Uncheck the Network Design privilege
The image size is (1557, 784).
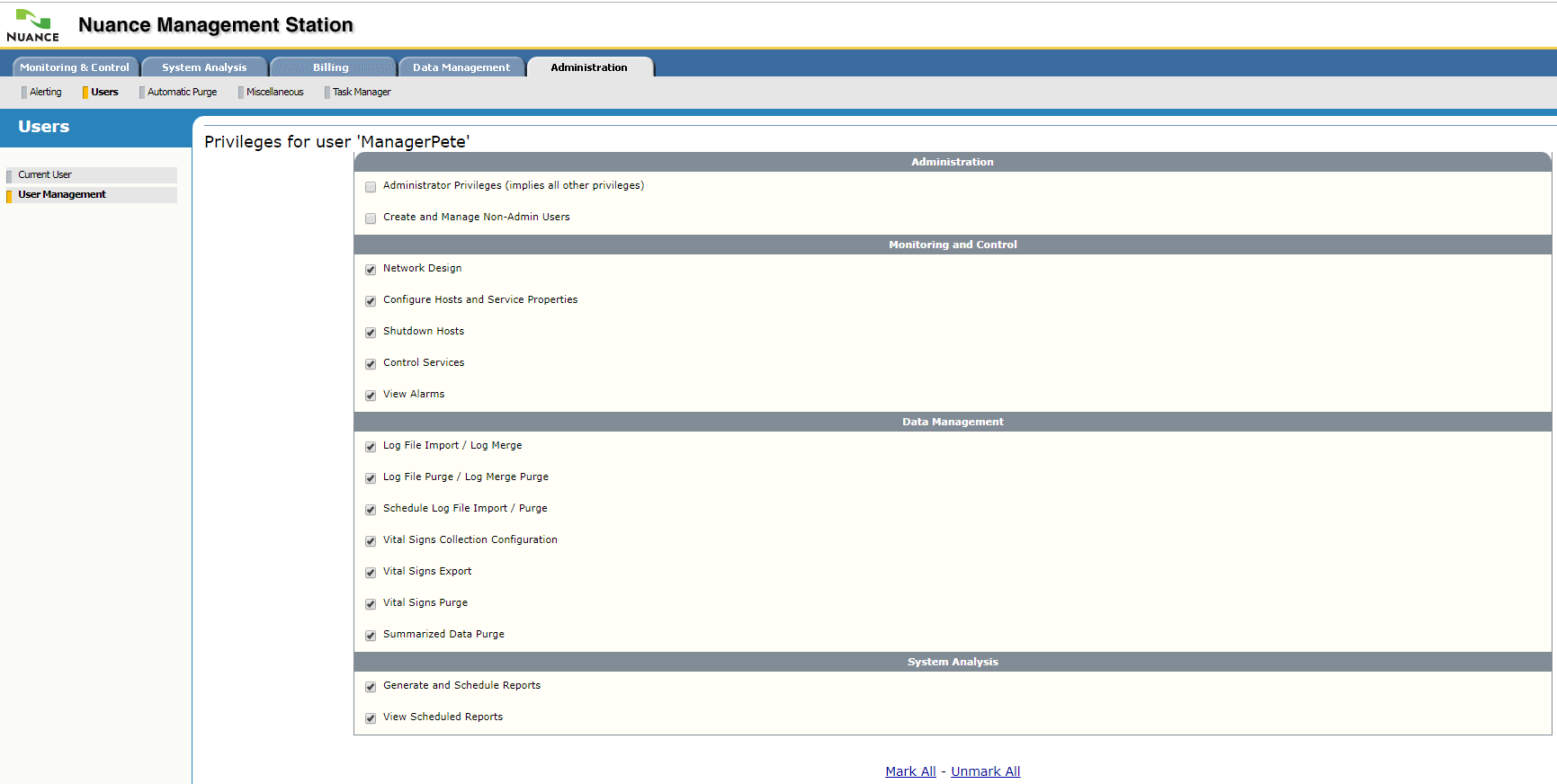[371, 270]
